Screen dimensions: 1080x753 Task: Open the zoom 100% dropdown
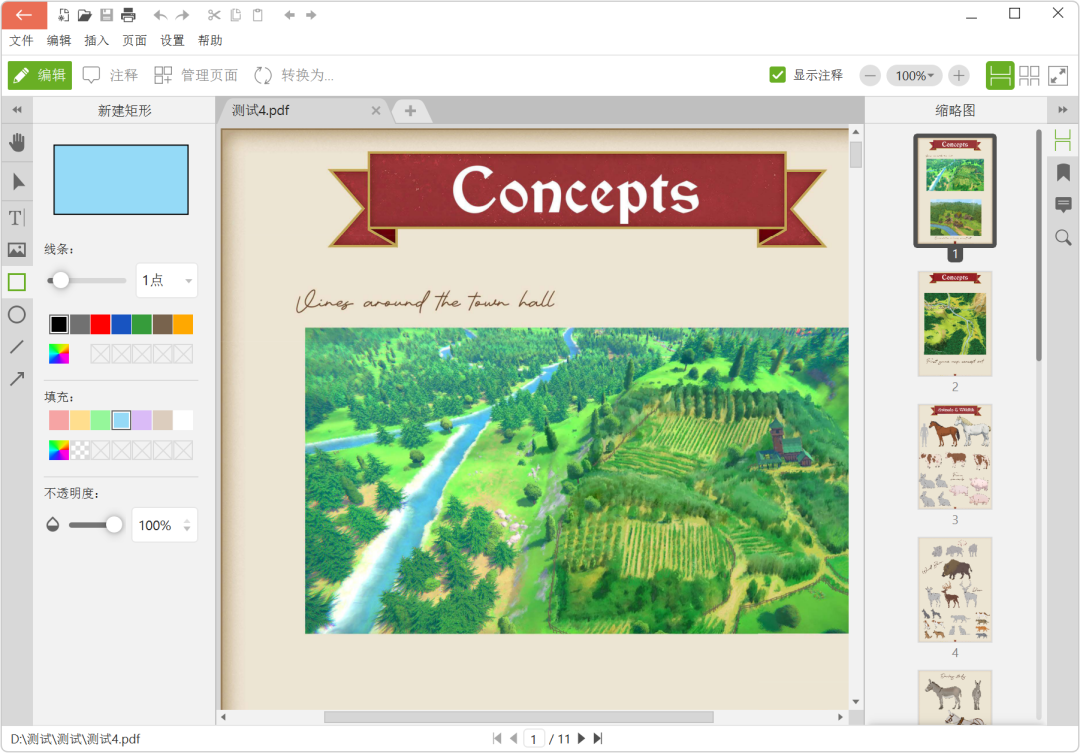pos(914,76)
